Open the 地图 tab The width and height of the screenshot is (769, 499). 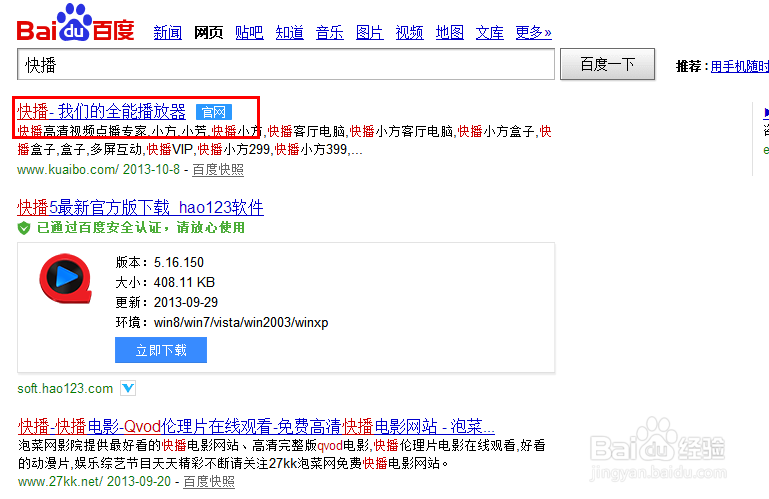click(450, 33)
